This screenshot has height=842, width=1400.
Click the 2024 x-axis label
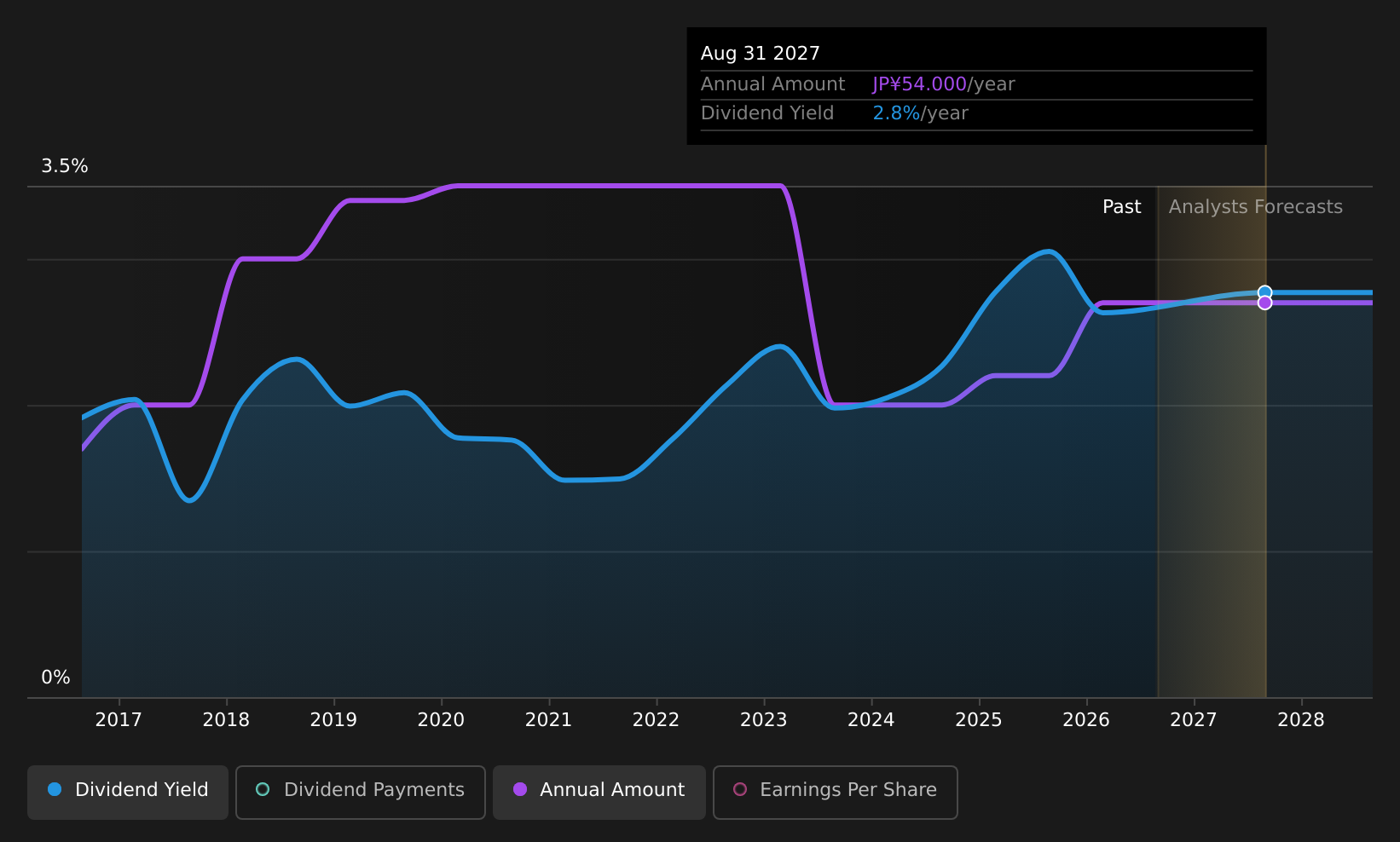coord(871,720)
